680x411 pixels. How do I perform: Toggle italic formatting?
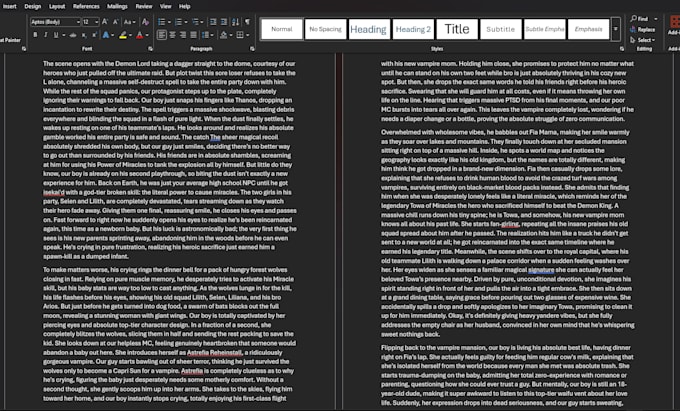[46, 35]
